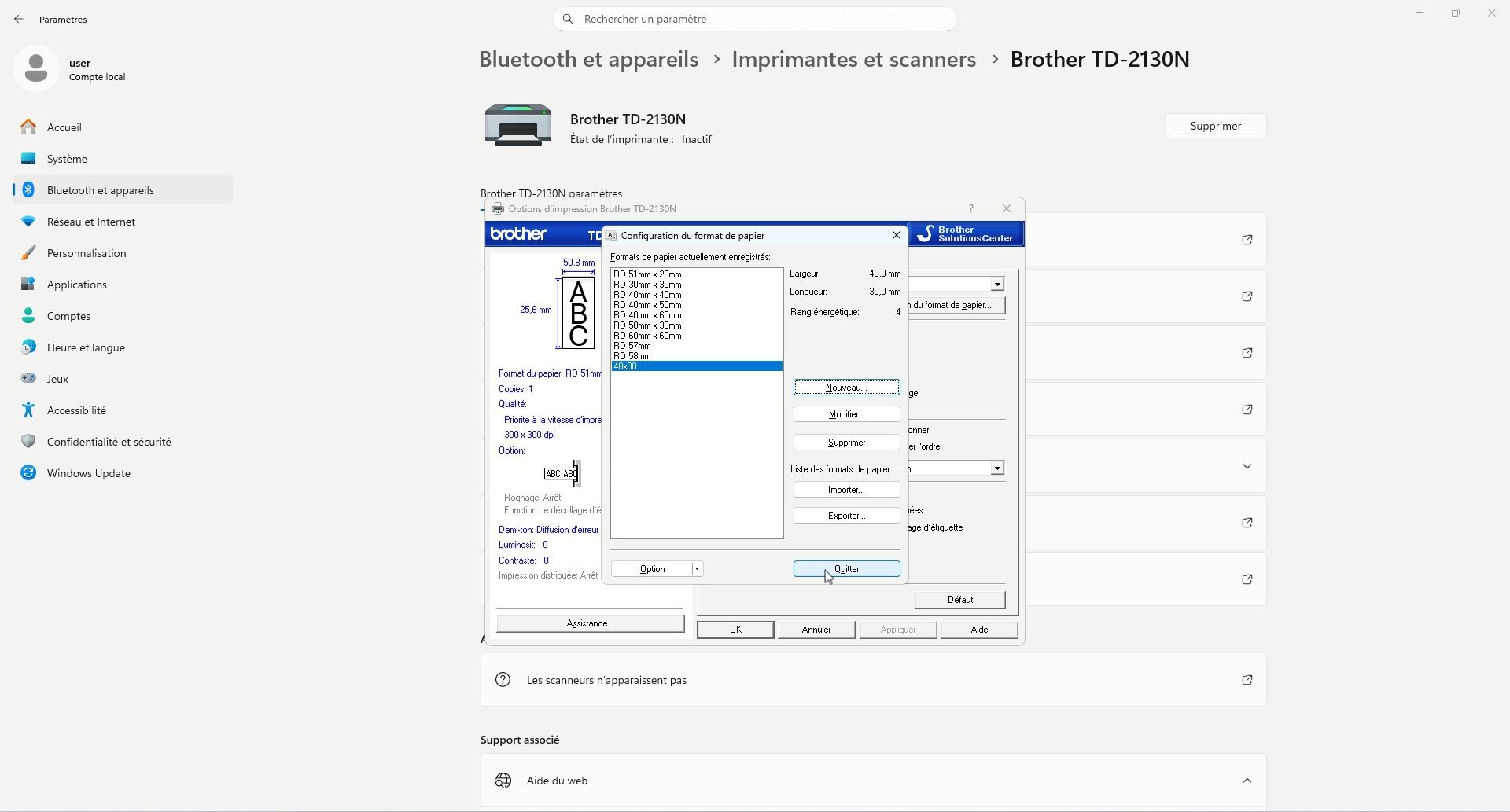Click the Modifier button
The height and width of the screenshot is (812, 1510).
846,414
